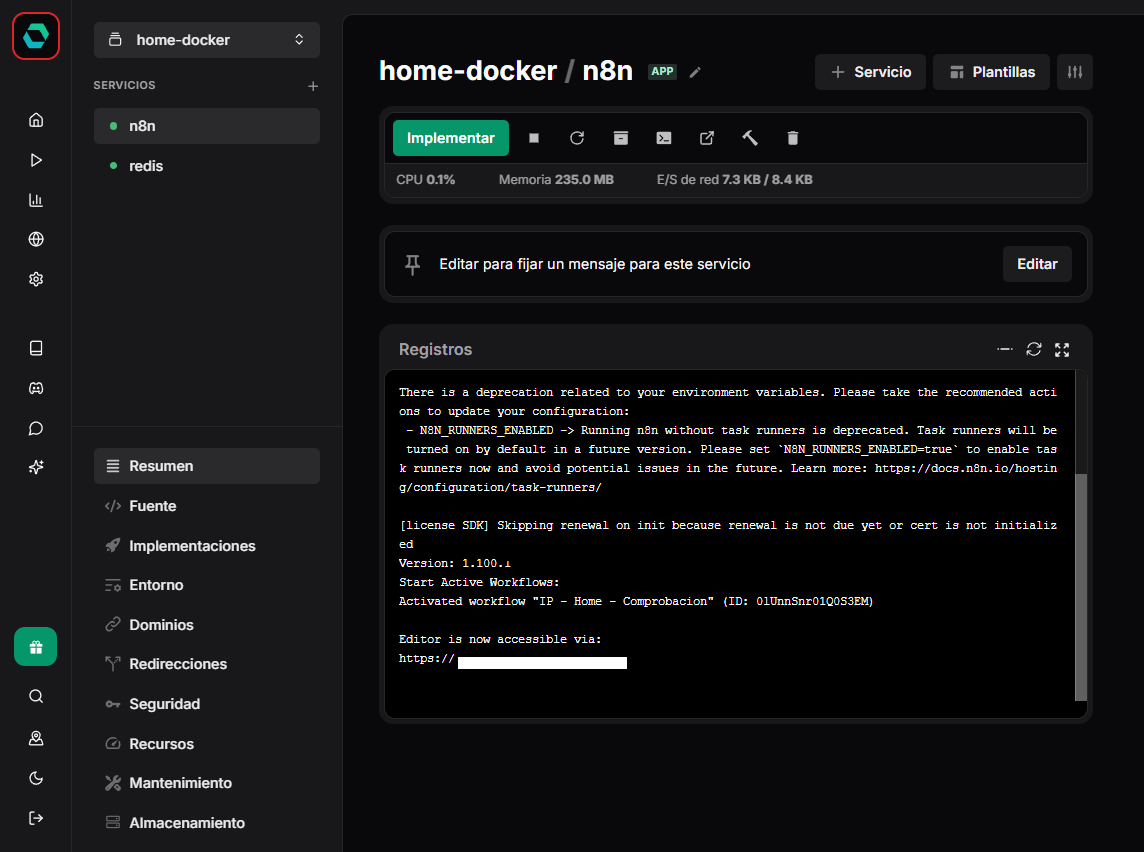Image resolution: width=1144 pixels, height=852 pixels.
Task: Open the sliders settings icon button
Action: (1075, 72)
